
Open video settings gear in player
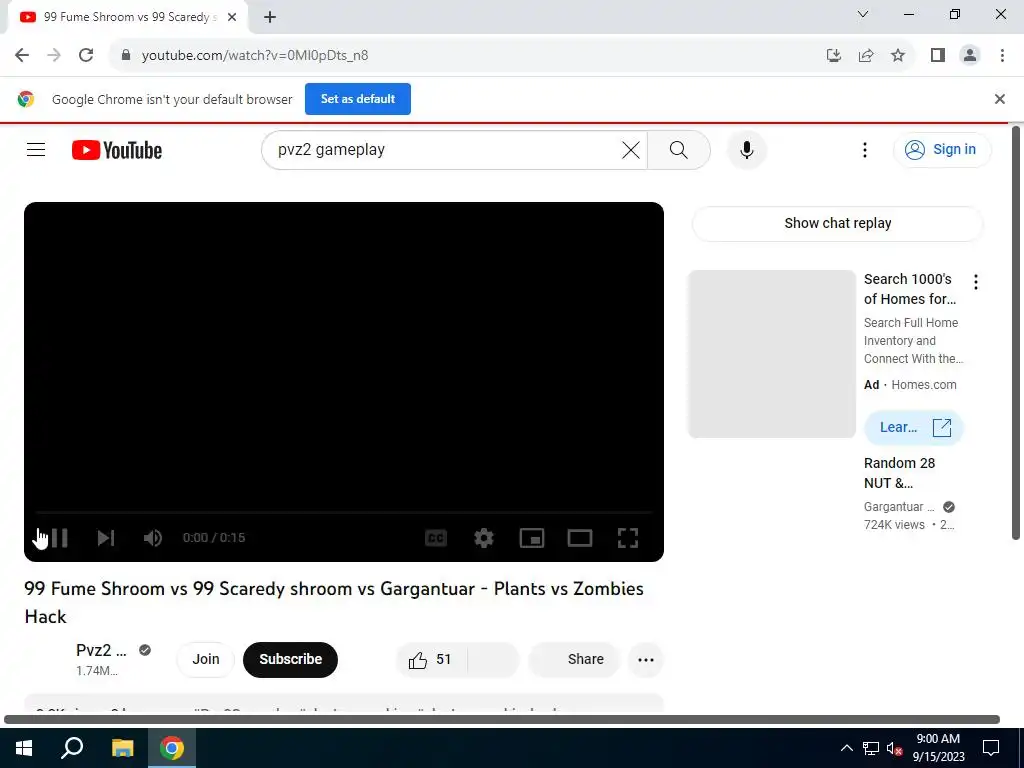(x=484, y=537)
